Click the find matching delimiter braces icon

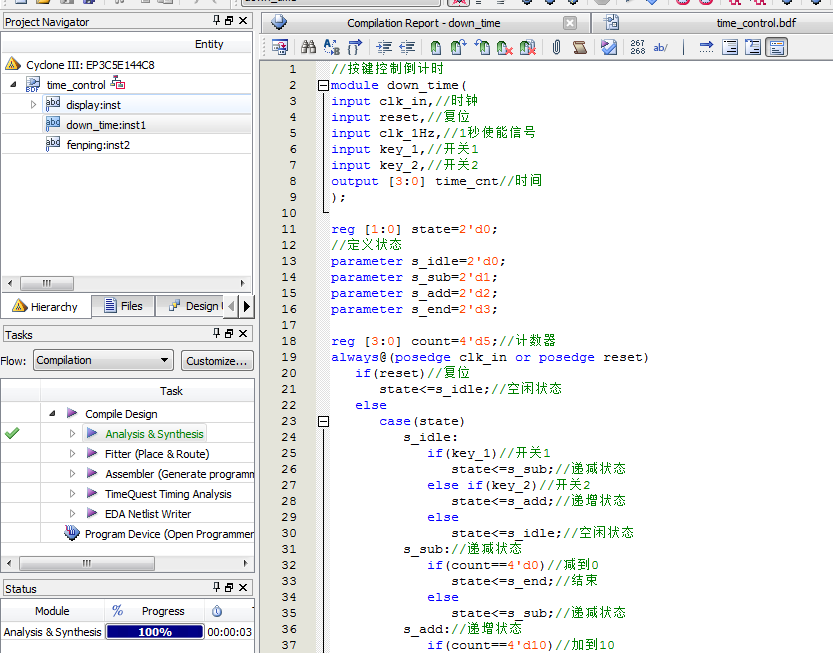tap(355, 47)
